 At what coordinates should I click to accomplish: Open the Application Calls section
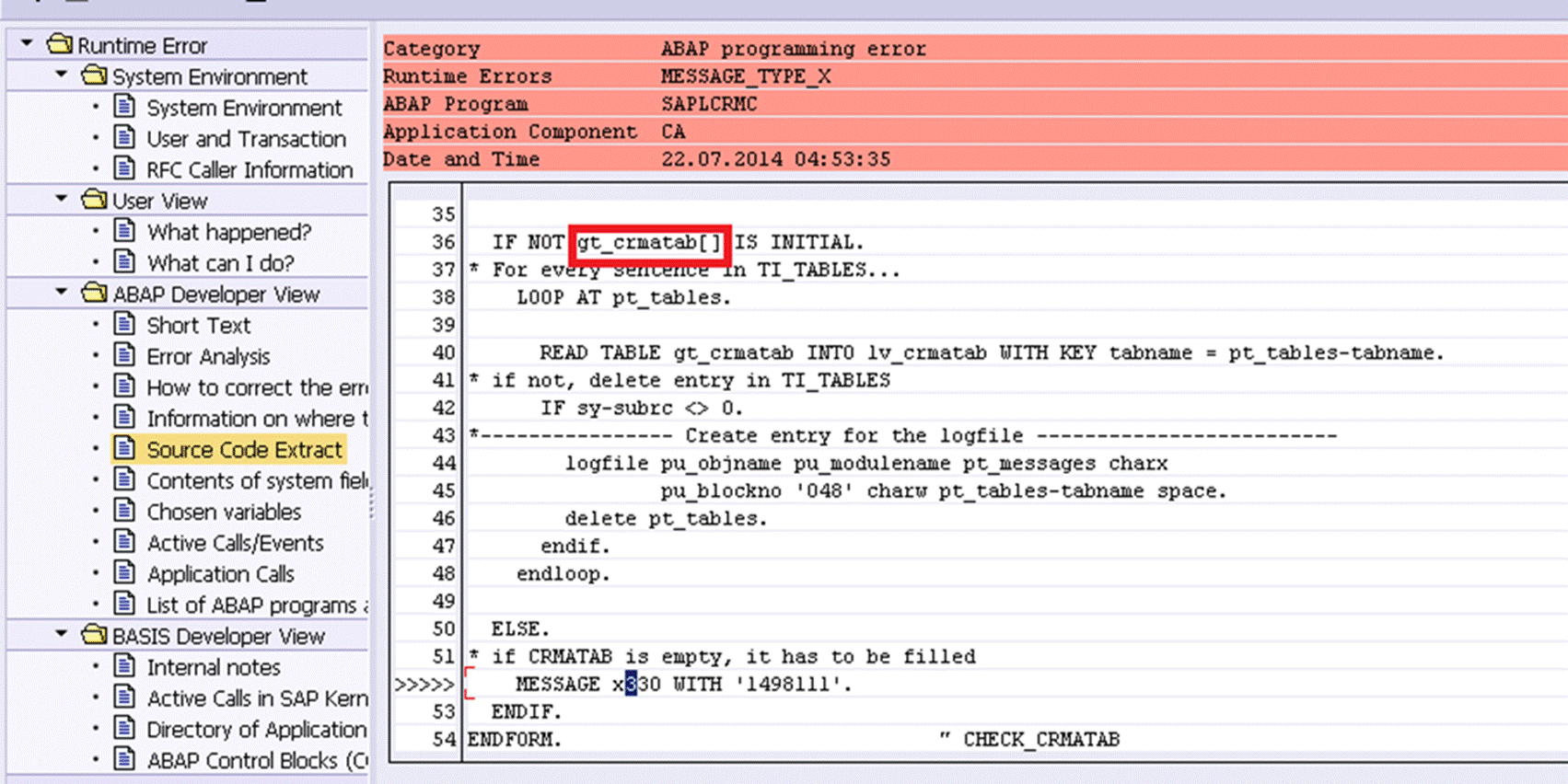click(220, 574)
